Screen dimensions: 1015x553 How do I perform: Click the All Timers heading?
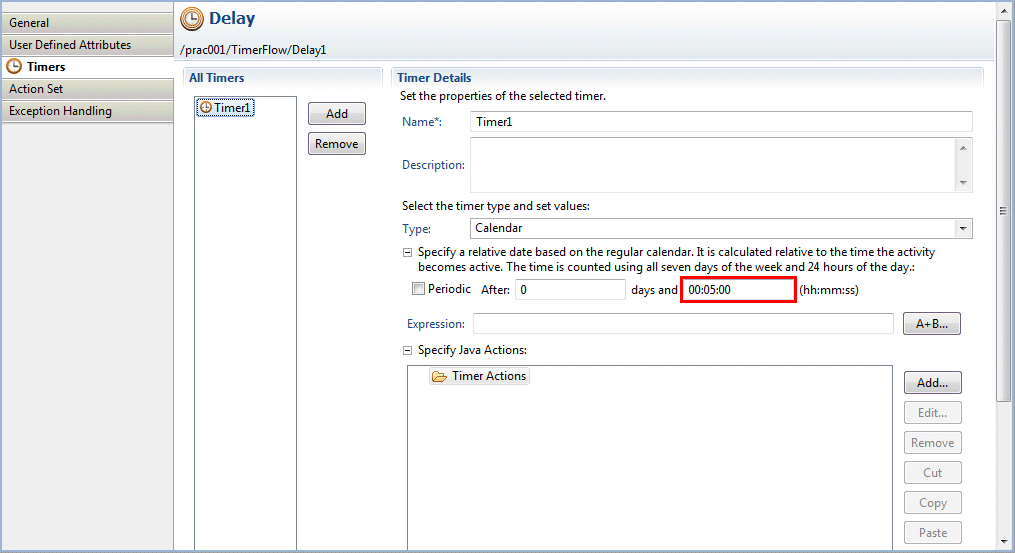tap(216, 78)
